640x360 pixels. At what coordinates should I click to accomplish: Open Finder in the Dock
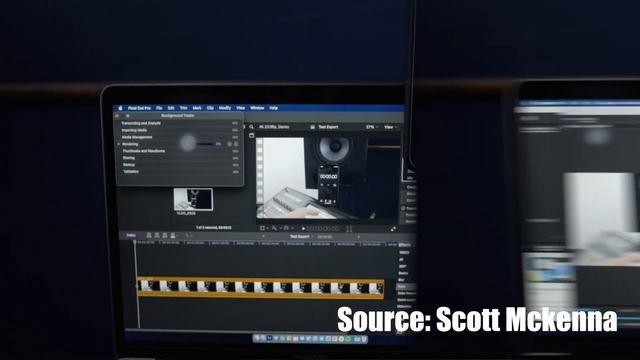(x=257, y=338)
